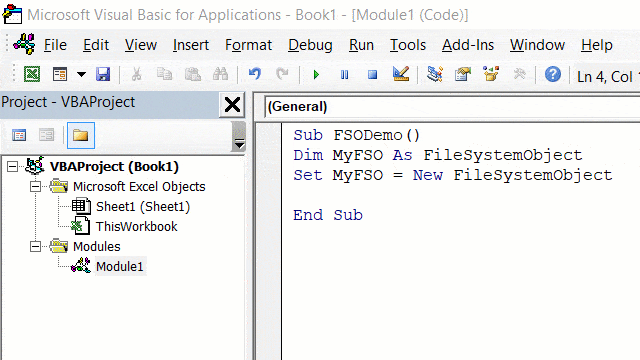
Task: Open the Edit menu
Action: click(x=96, y=45)
